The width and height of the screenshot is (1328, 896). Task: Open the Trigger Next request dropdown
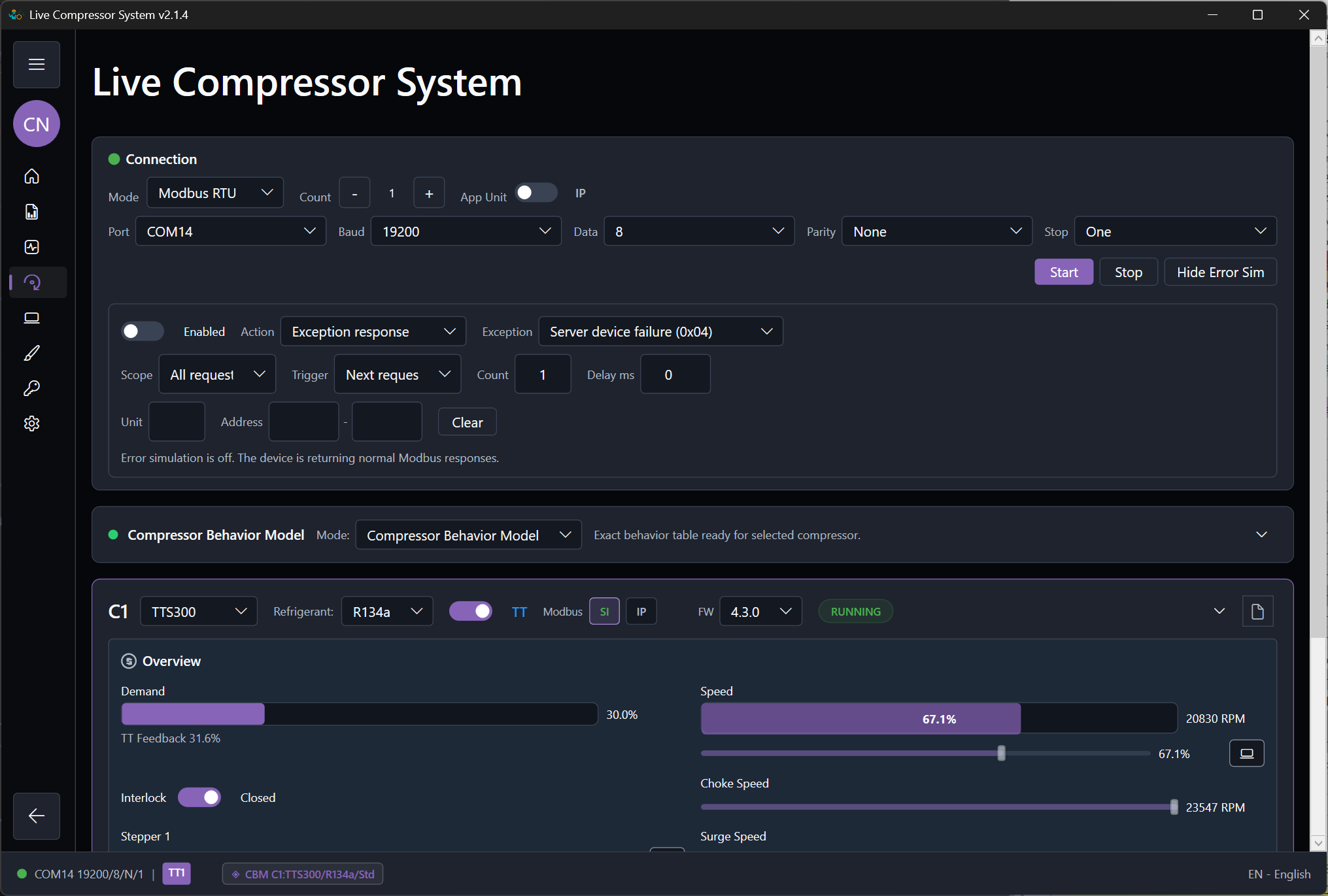tap(398, 374)
